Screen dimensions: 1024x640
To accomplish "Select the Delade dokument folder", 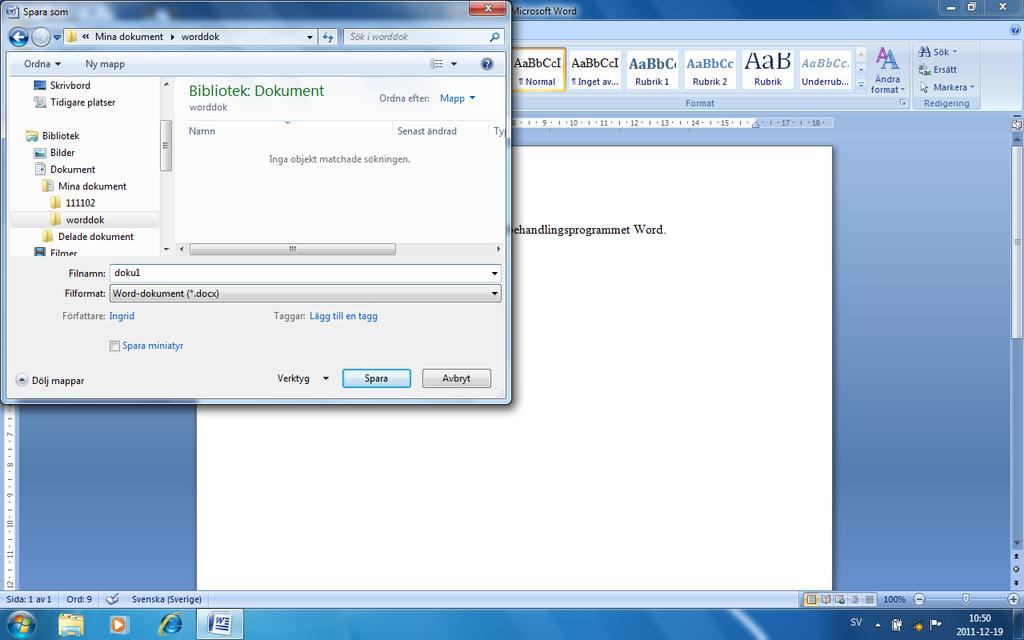I will click(88, 236).
